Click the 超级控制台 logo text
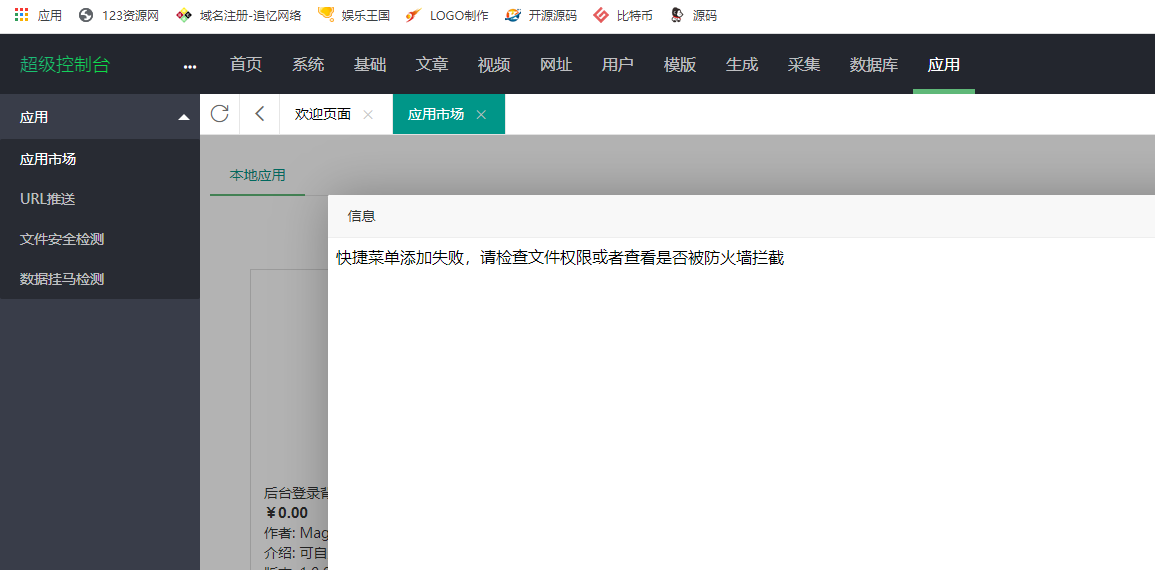 pos(65,65)
